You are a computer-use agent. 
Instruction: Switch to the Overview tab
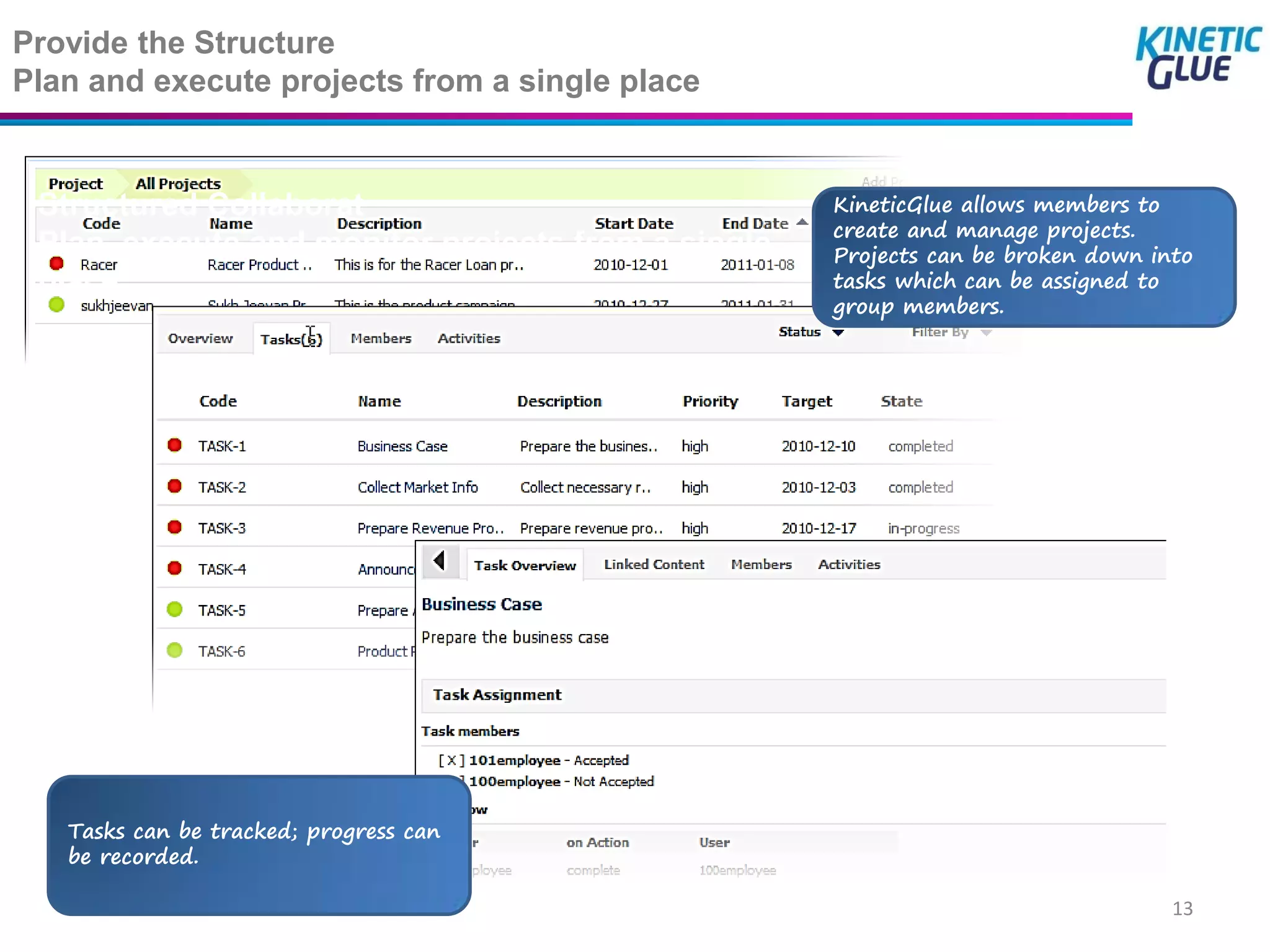click(x=200, y=338)
